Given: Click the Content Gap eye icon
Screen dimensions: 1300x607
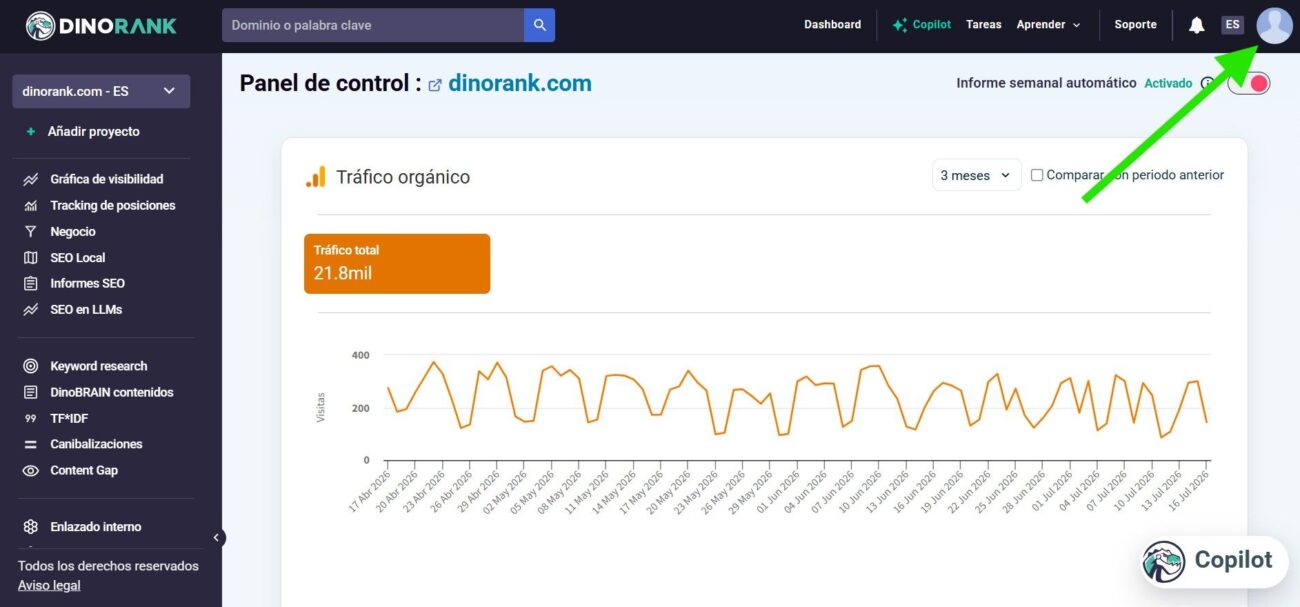Looking at the screenshot, I should tap(30, 470).
